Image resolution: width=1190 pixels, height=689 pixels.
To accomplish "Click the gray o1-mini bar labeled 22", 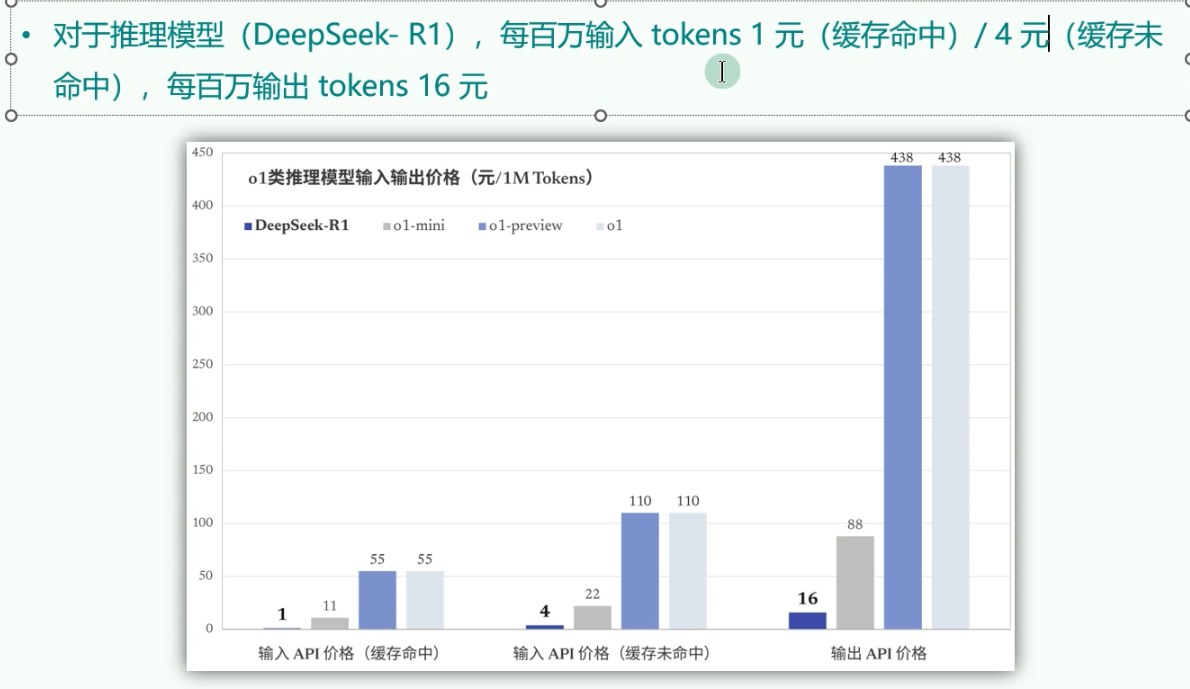I will 593,618.
